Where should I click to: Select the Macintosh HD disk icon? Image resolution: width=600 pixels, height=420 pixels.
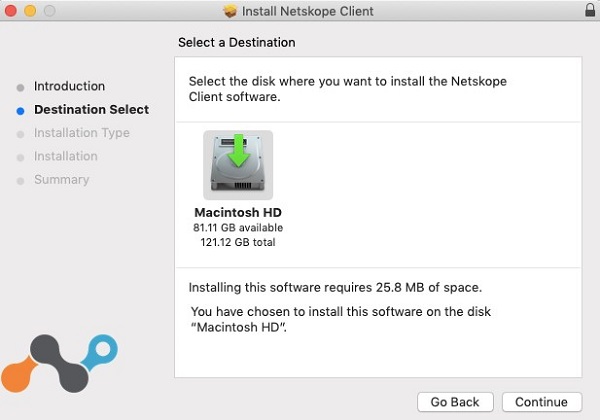pos(237,164)
